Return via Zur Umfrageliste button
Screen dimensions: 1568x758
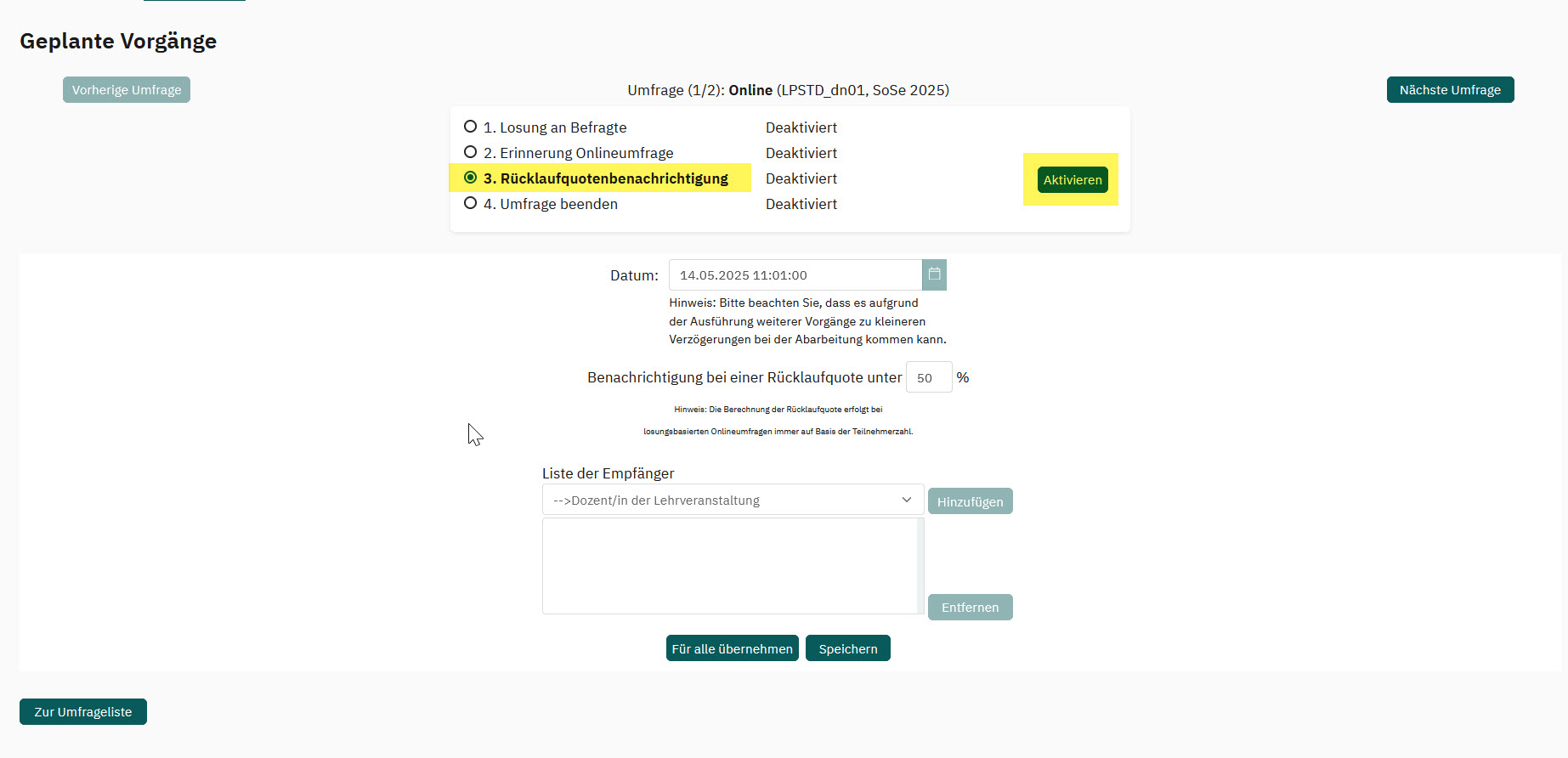pyautogui.click(x=83, y=711)
